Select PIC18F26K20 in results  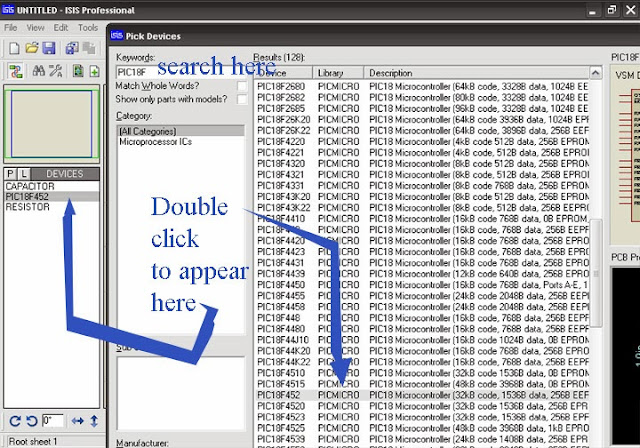(422, 120)
